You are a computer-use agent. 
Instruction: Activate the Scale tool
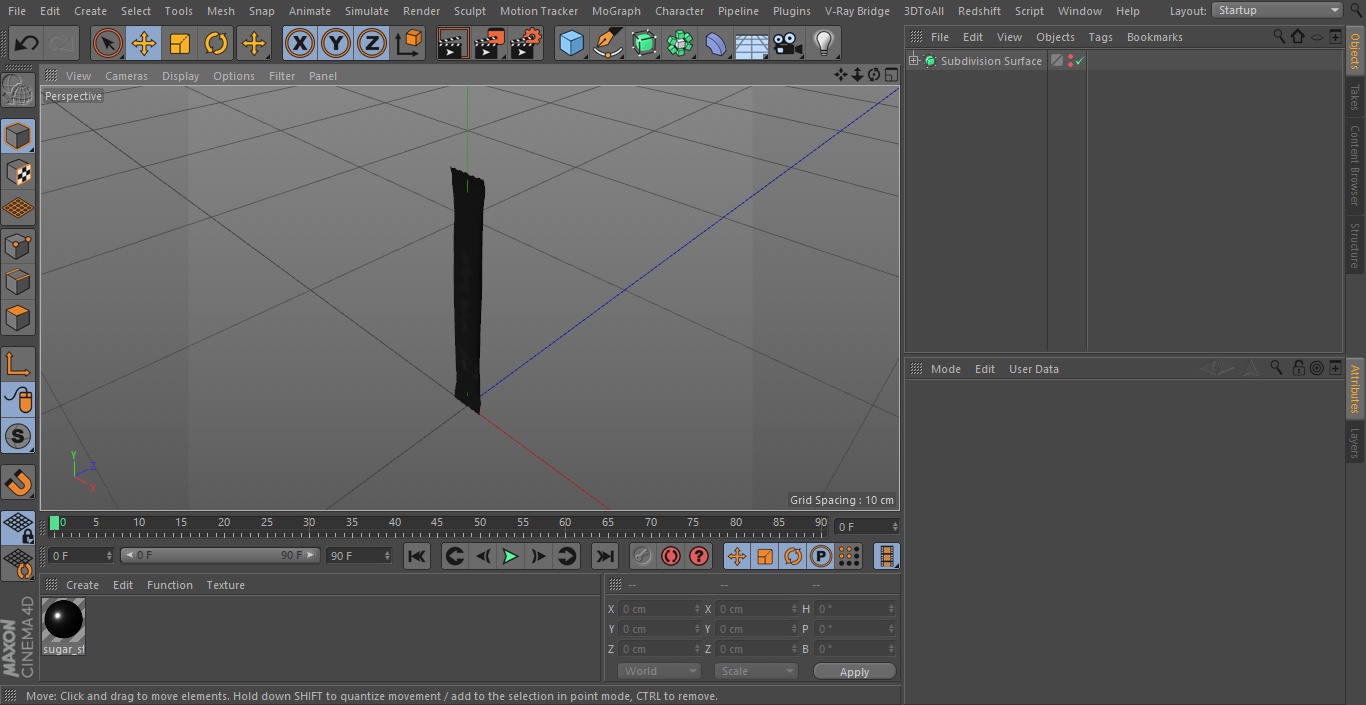click(x=180, y=43)
